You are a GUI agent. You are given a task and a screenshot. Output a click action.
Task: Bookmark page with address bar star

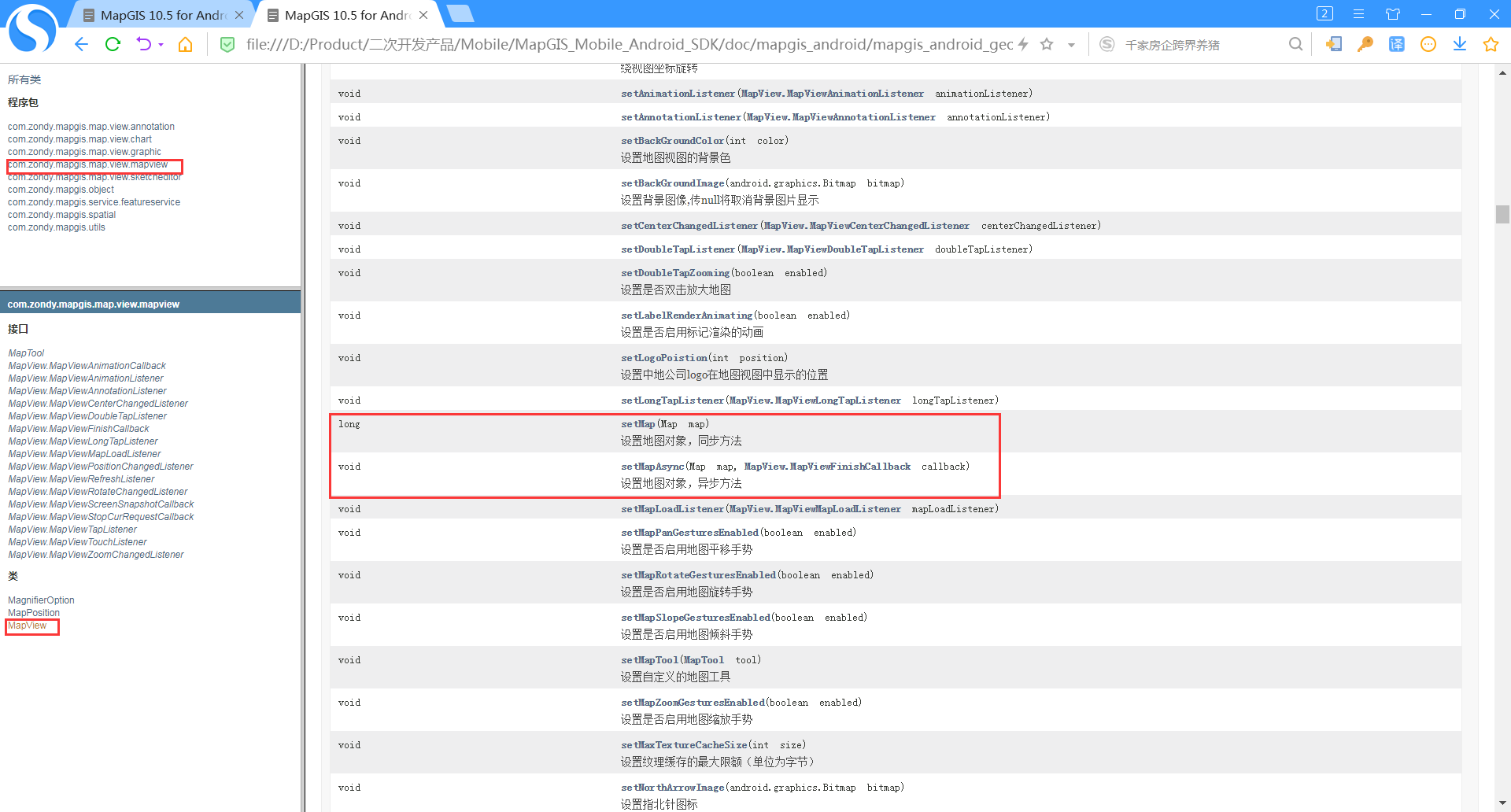click(1047, 45)
